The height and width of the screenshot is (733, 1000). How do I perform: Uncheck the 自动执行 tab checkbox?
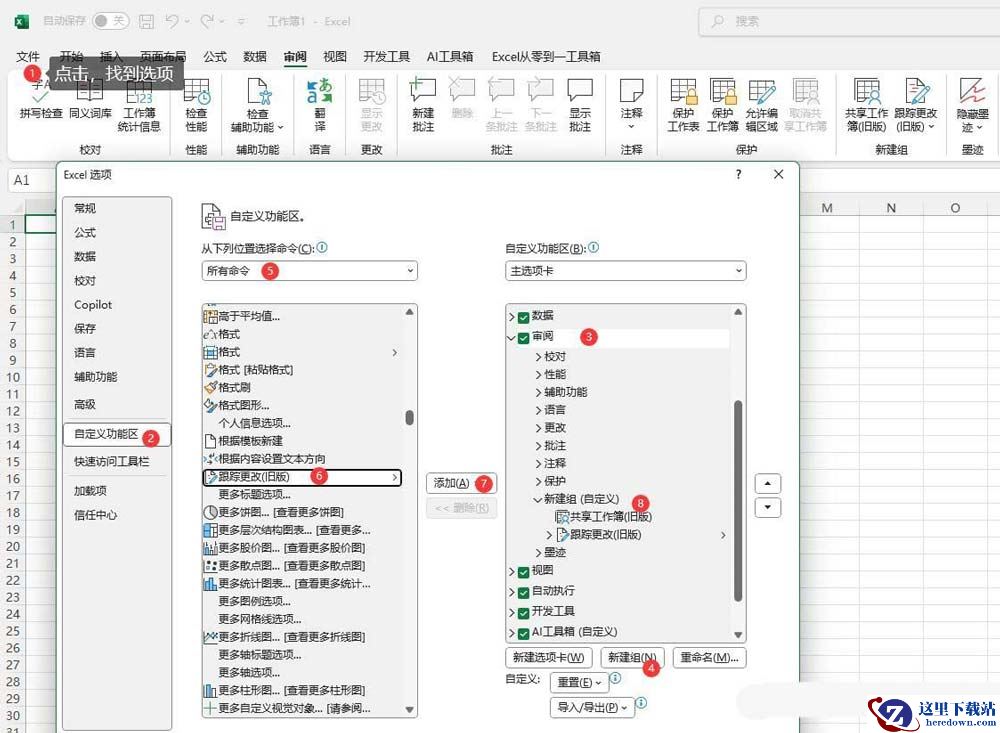(524, 593)
